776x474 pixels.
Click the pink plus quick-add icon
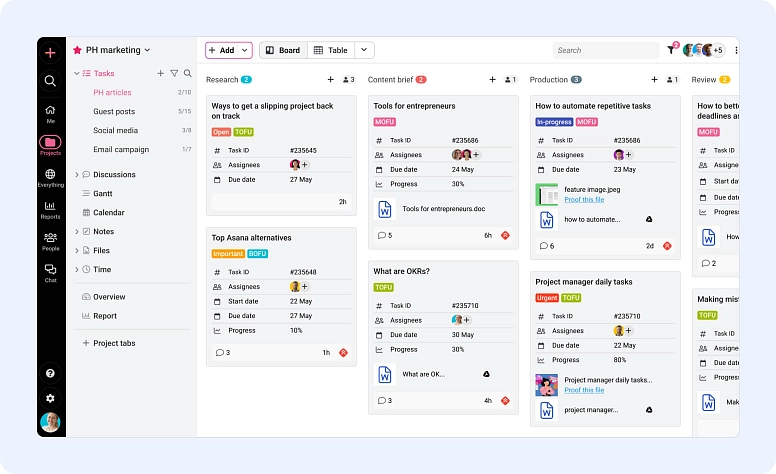pos(50,52)
